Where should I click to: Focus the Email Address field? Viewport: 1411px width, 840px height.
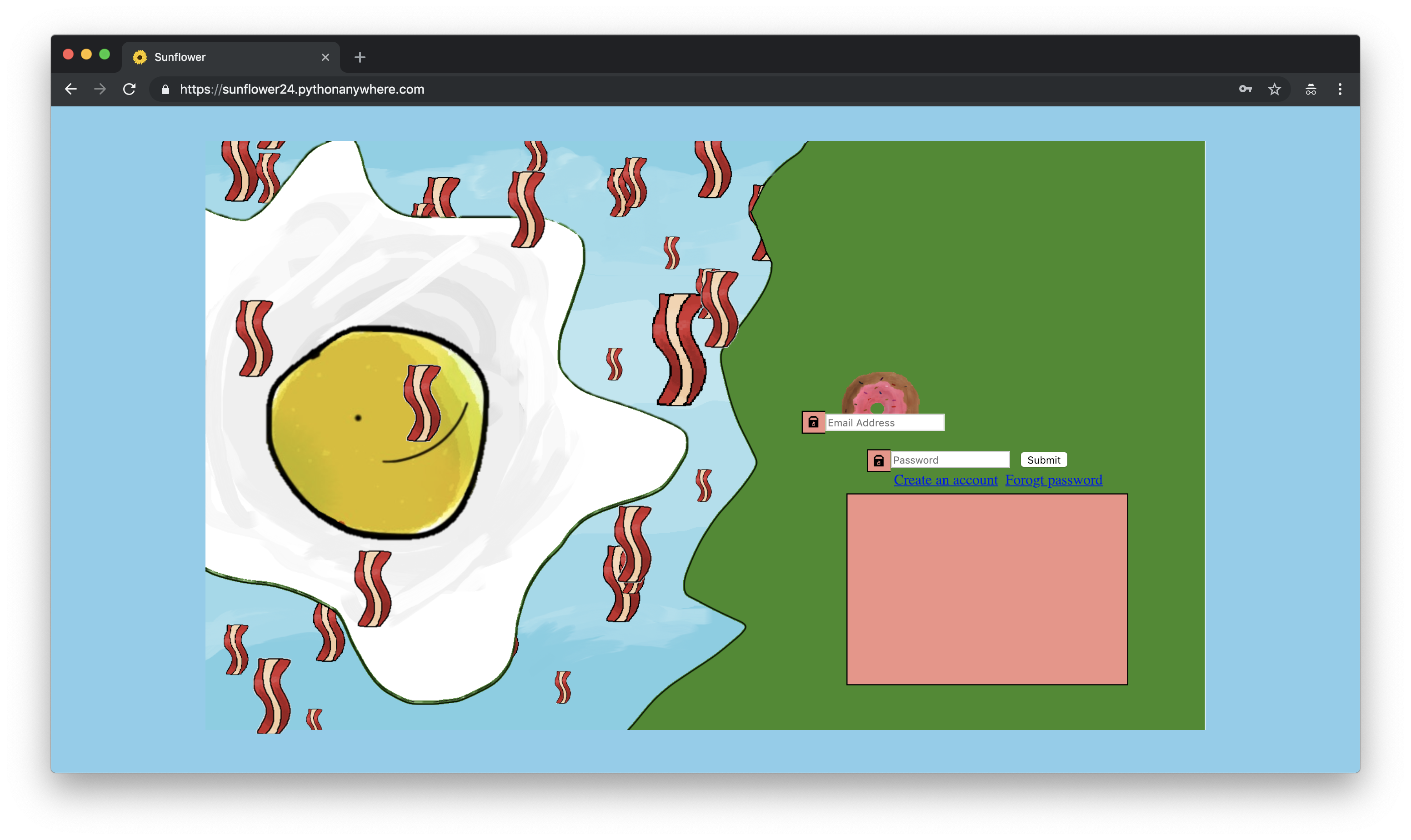pos(885,422)
